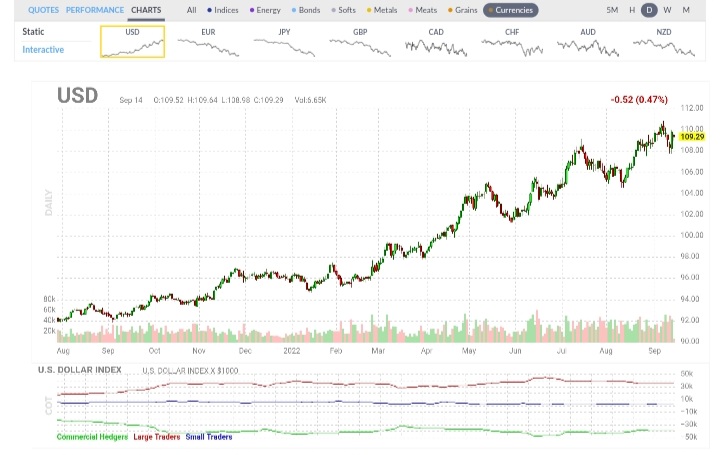
Task: Click the Commercial Hedgers legend label
Action: (92, 437)
